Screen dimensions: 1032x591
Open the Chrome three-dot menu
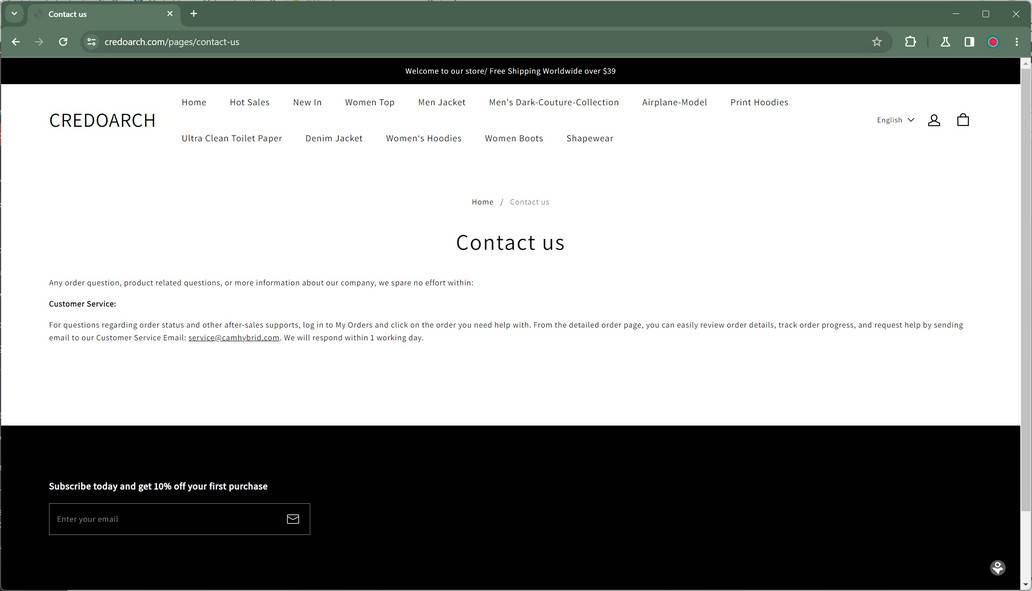pyautogui.click(x=1017, y=41)
